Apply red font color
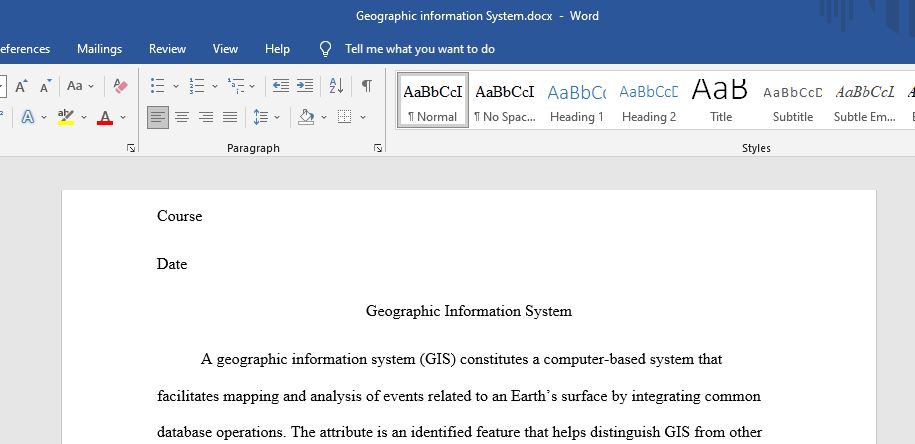Viewport: 915px width, 444px height. point(105,117)
